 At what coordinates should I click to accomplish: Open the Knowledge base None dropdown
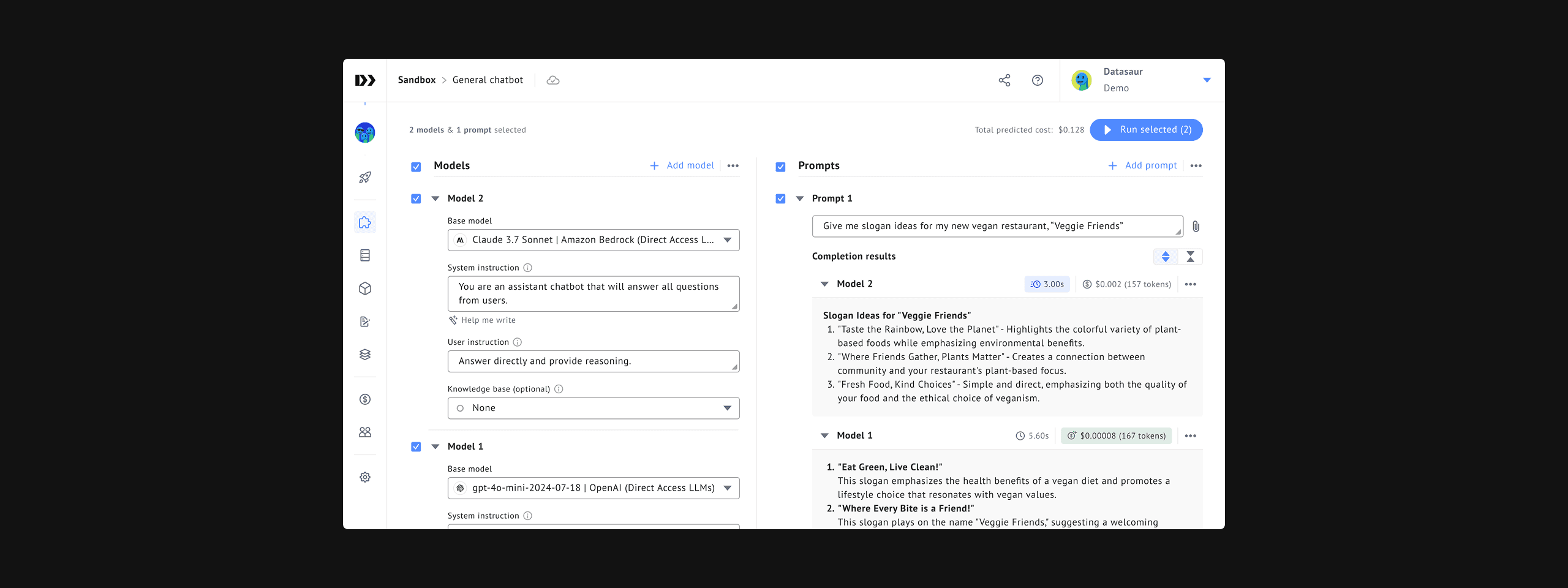[x=594, y=409]
